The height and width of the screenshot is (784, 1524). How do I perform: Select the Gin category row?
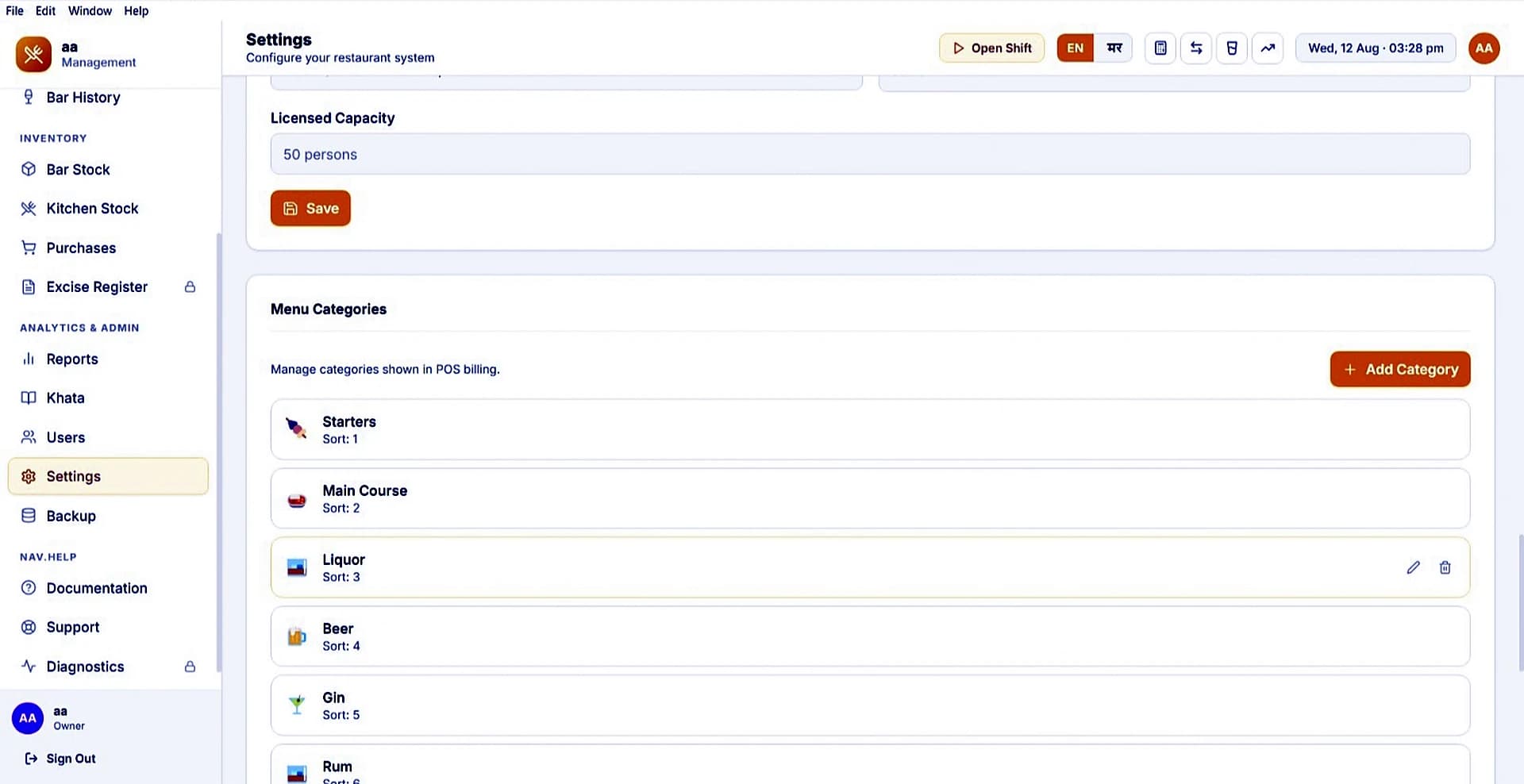[x=870, y=705]
